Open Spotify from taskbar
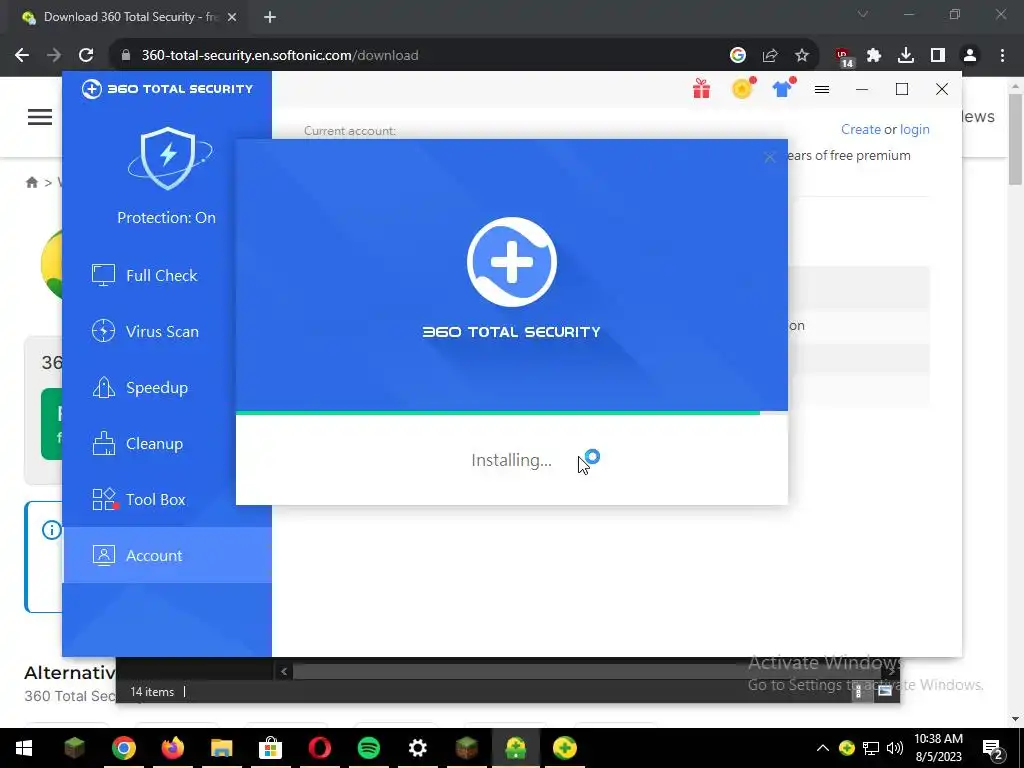Viewport: 1024px width, 768px height. click(x=368, y=748)
